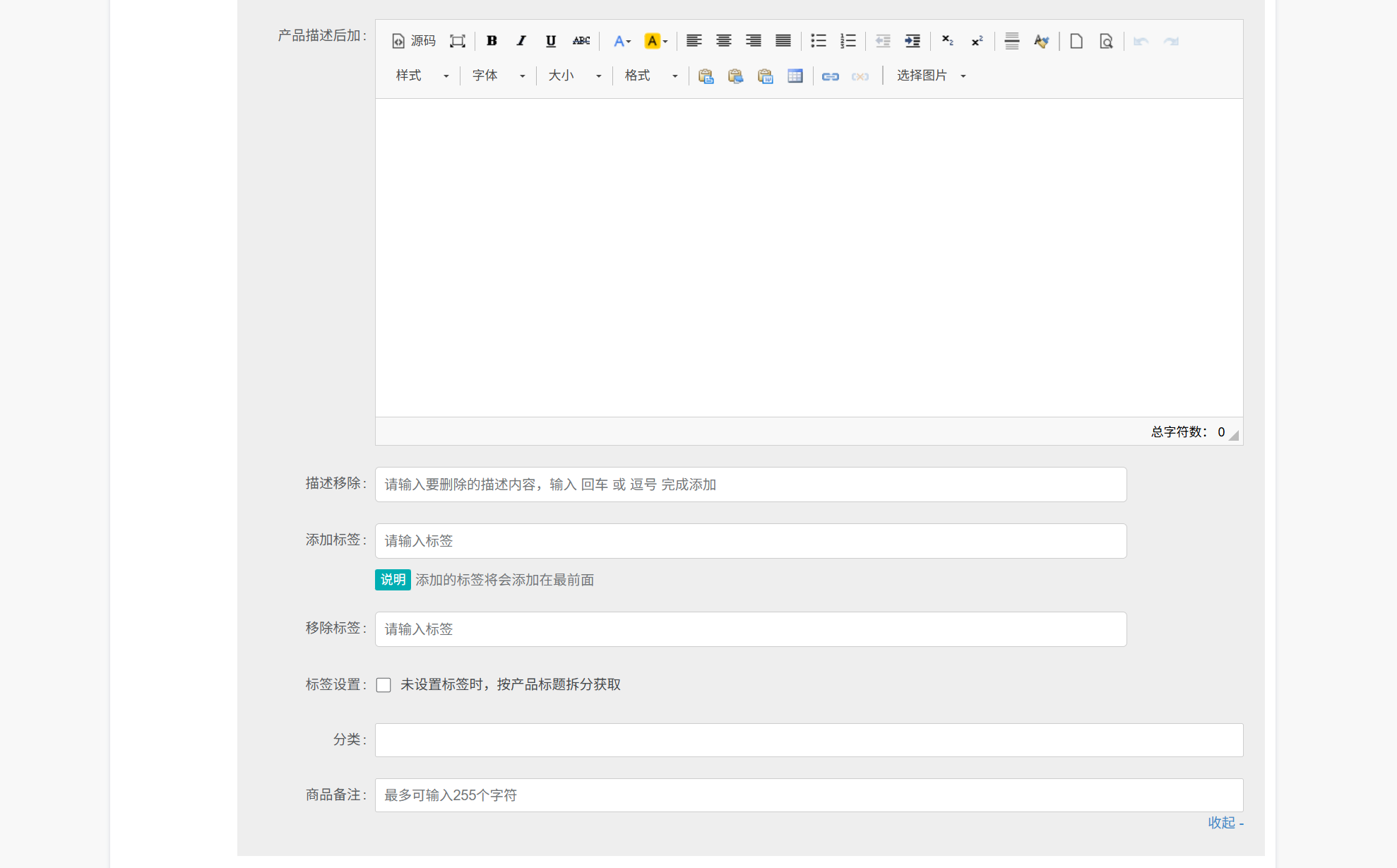Enable splitting product title into tags

[x=384, y=685]
